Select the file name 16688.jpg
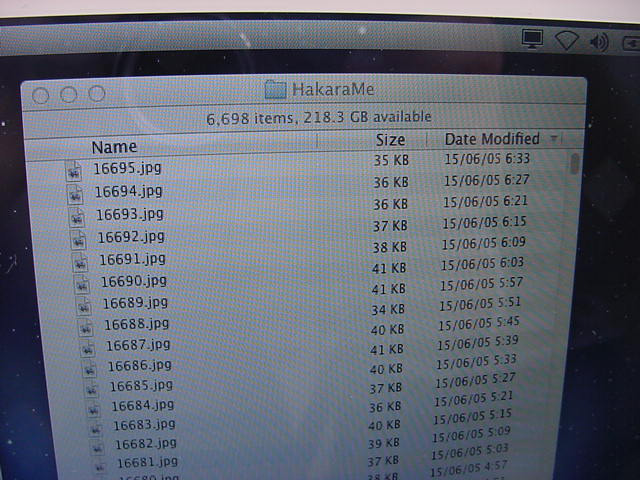Screen dimensions: 640x480 [137, 324]
